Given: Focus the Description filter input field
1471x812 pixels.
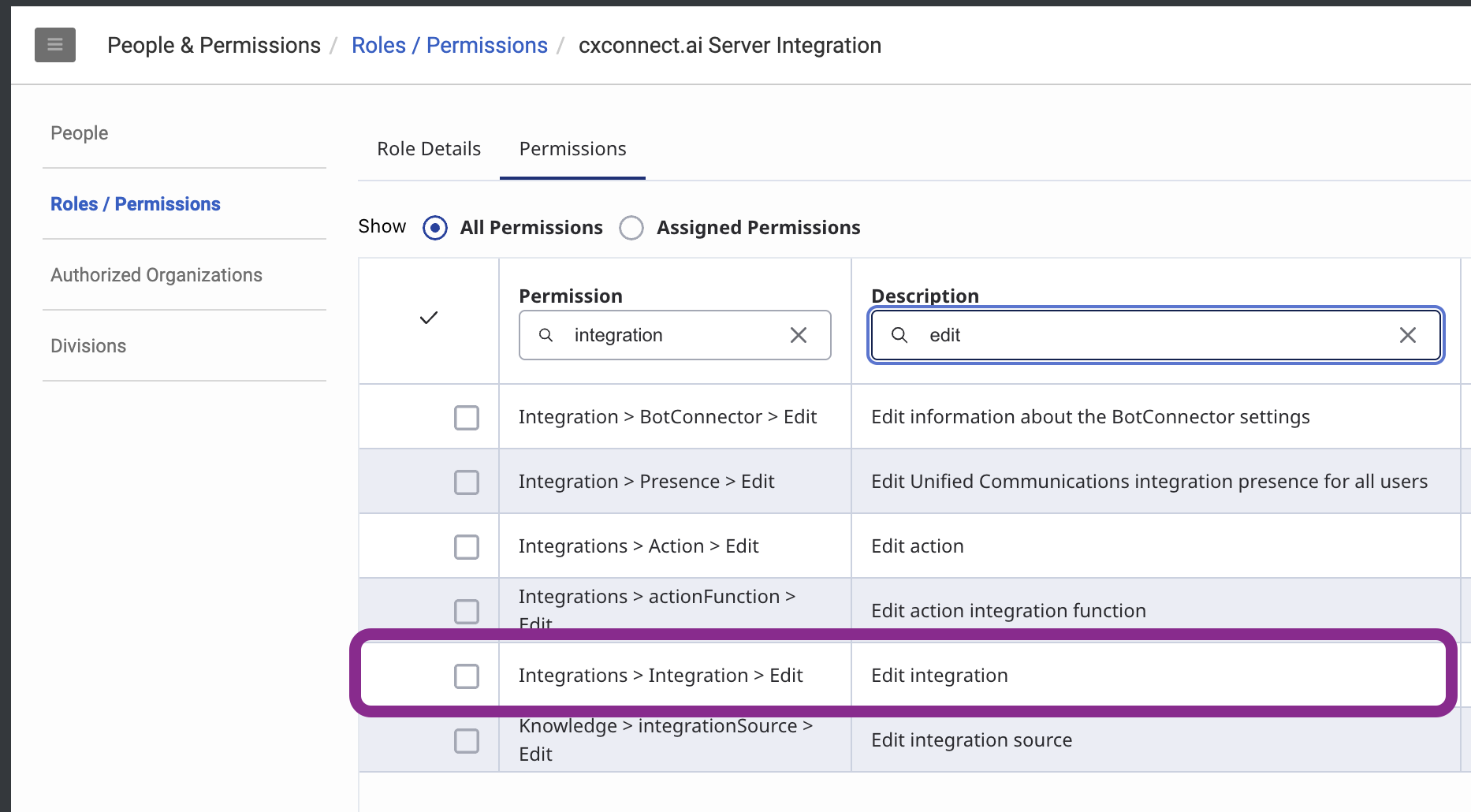Looking at the screenshot, I should click(1151, 335).
